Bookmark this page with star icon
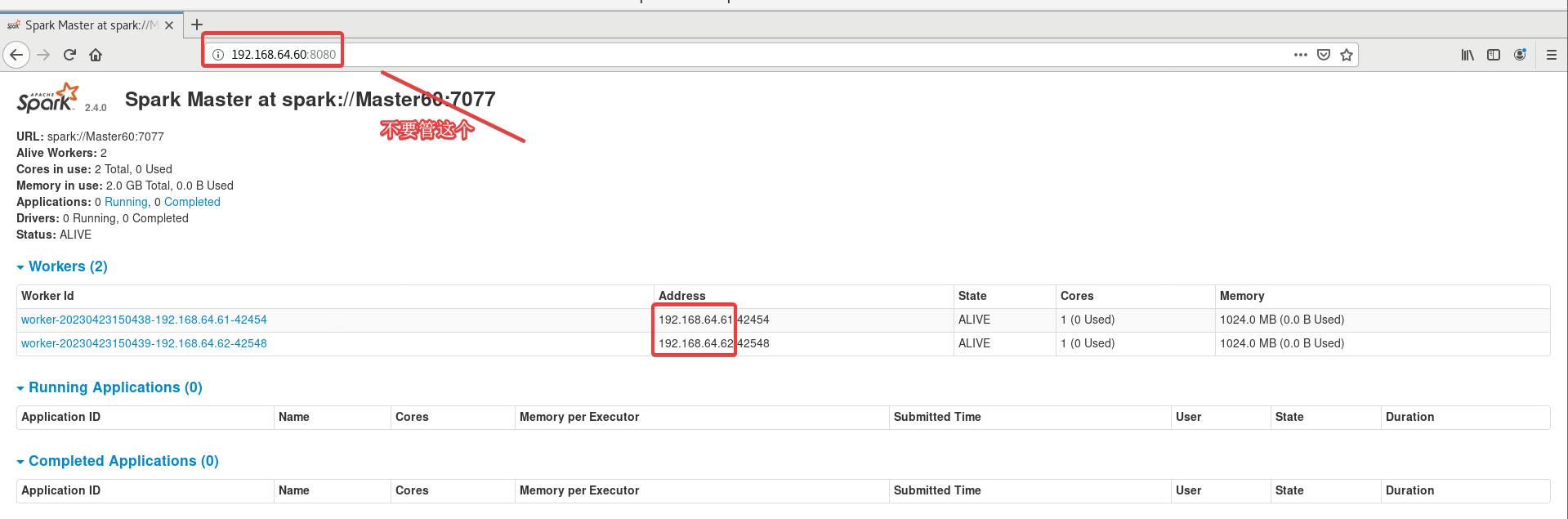 tap(1347, 55)
